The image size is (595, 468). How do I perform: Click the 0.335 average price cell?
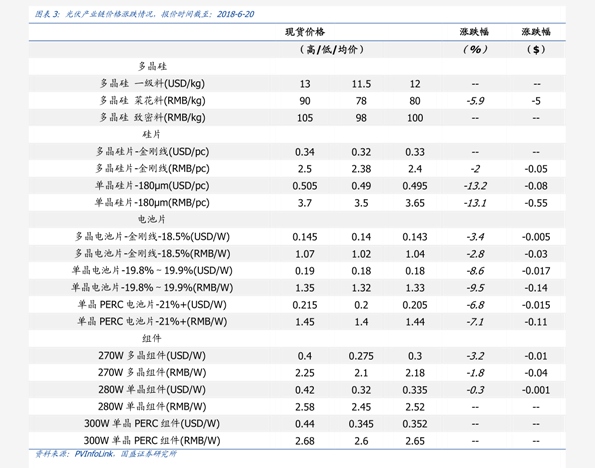tap(415, 390)
